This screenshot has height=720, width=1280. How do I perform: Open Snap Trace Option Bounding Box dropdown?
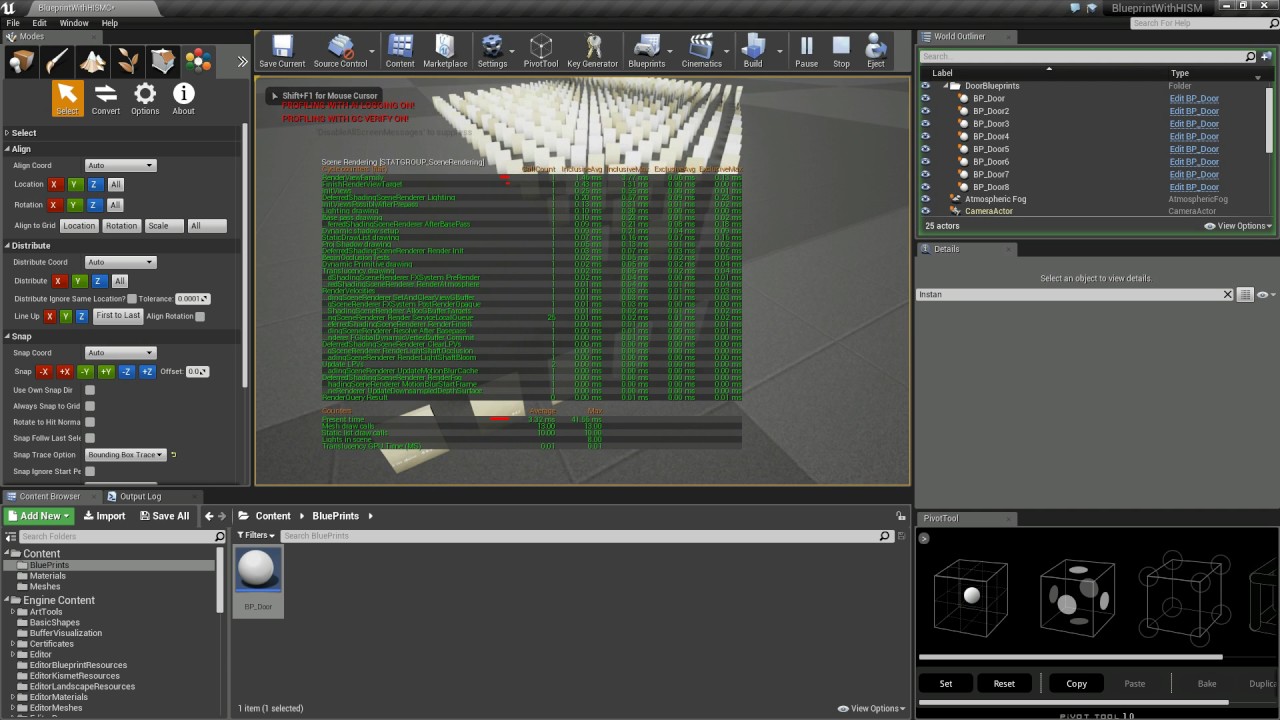pyautogui.click(x=125, y=455)
